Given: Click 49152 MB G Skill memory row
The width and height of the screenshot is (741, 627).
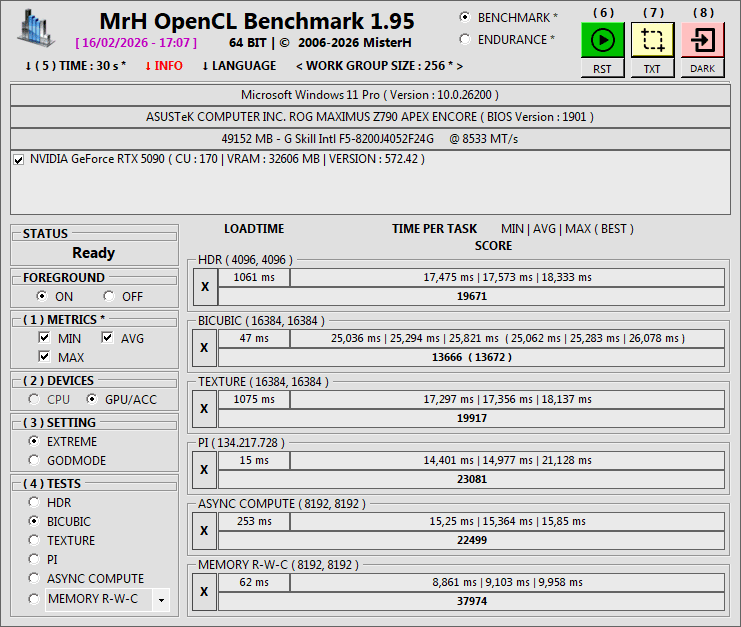Looking at the screenshot, I should (370, 139).
